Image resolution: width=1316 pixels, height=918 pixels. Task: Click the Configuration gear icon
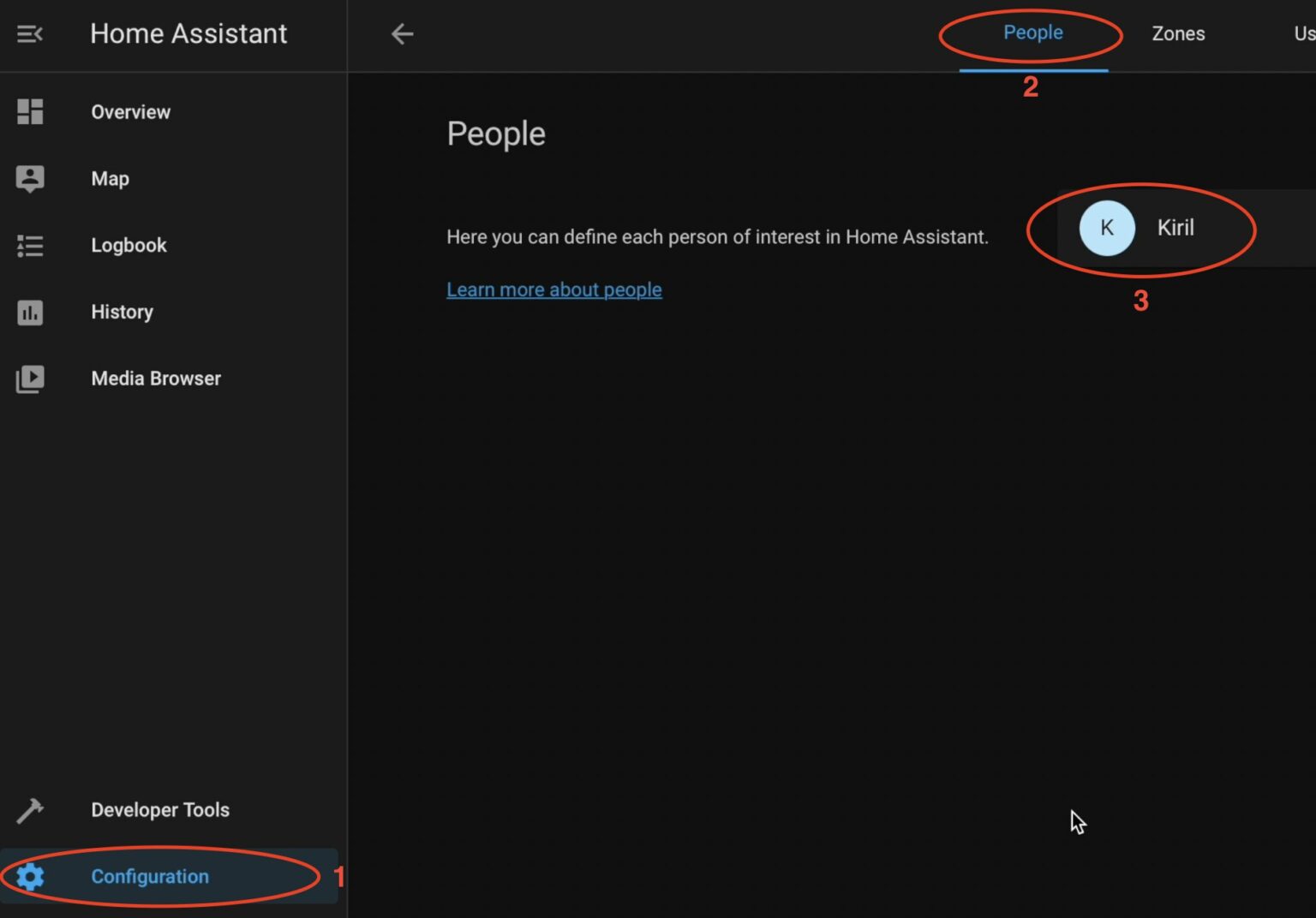click(x=31, y=876)
